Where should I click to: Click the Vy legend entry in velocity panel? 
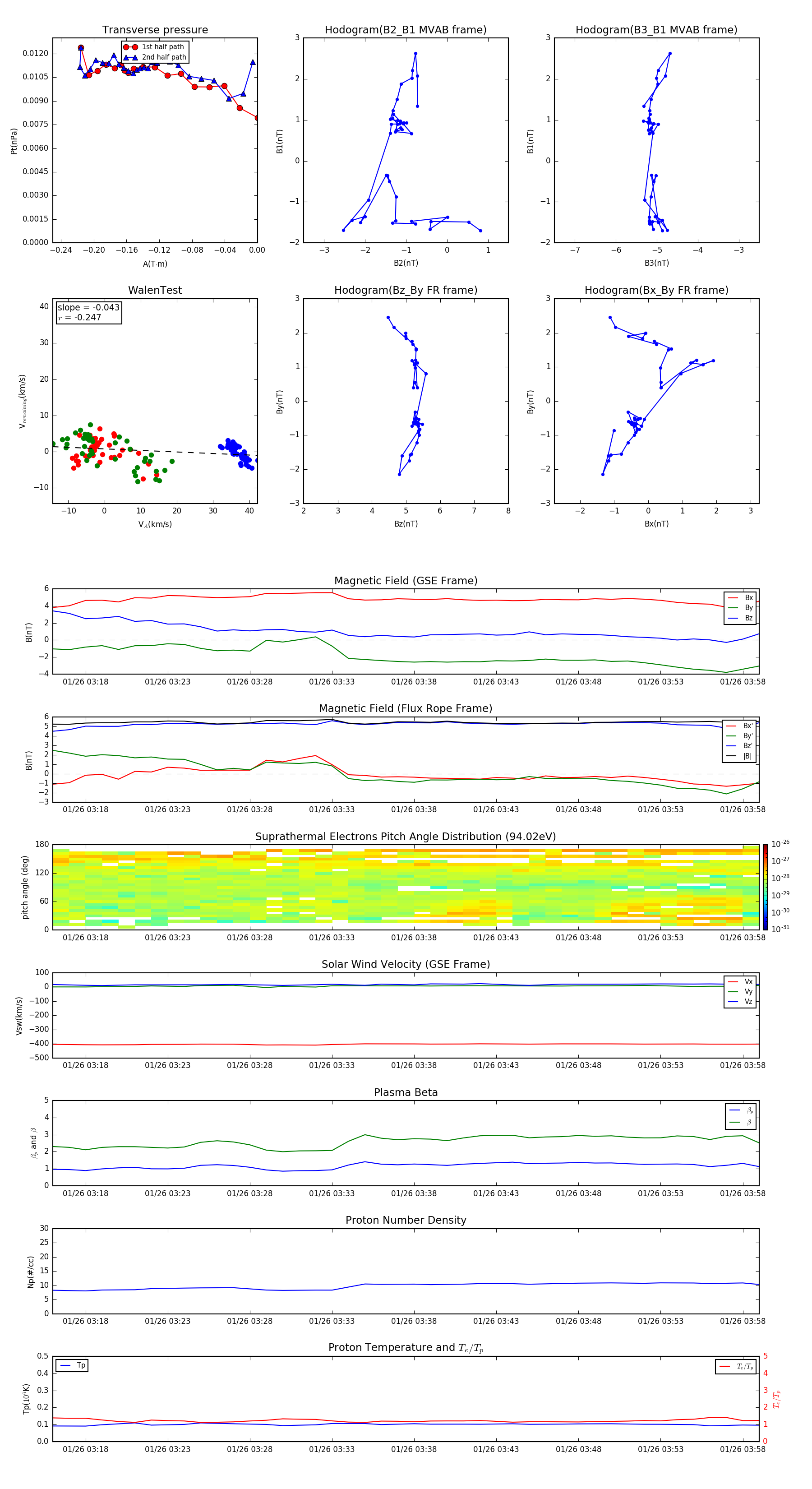[740, 991]
